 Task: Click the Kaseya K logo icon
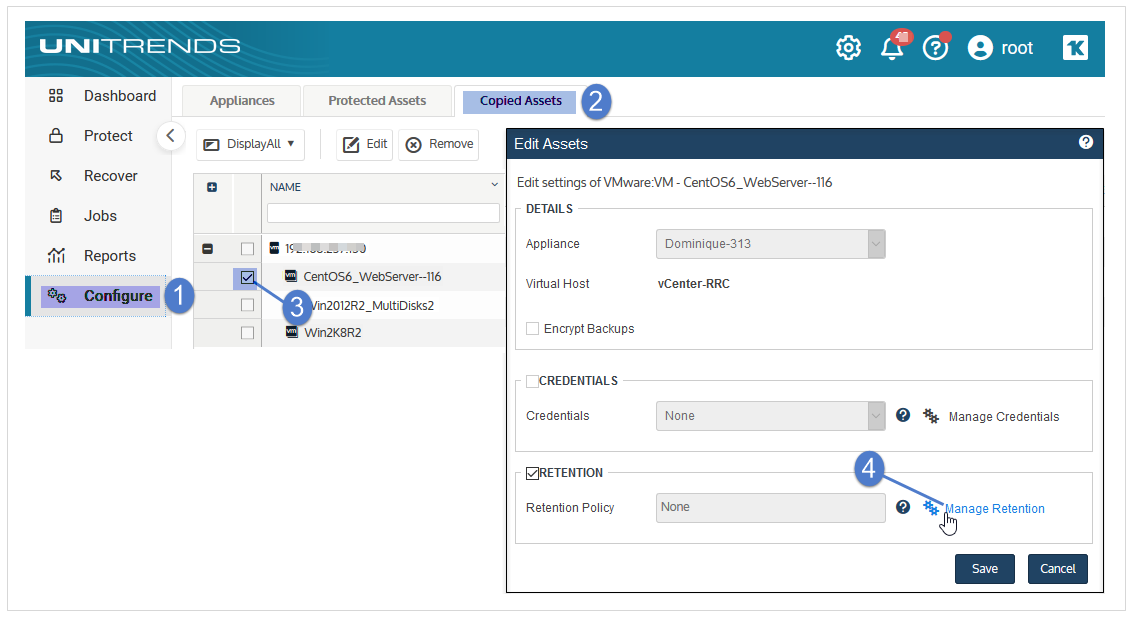pos(1075,48)
